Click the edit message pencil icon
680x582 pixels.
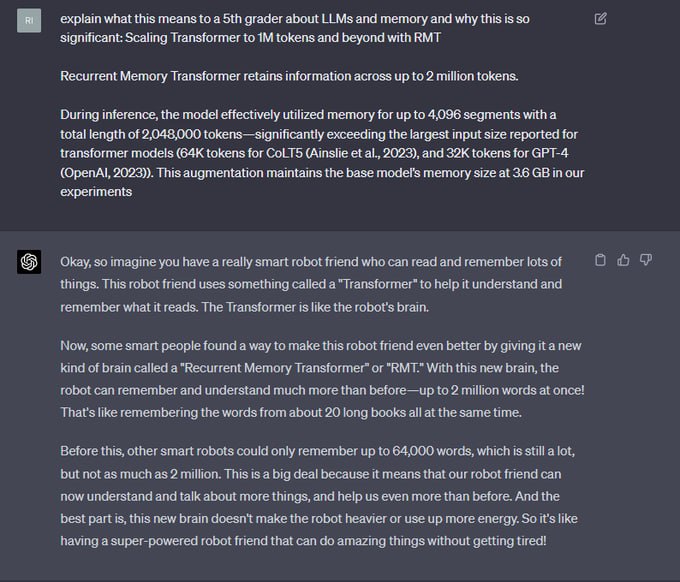coord(600,18)
